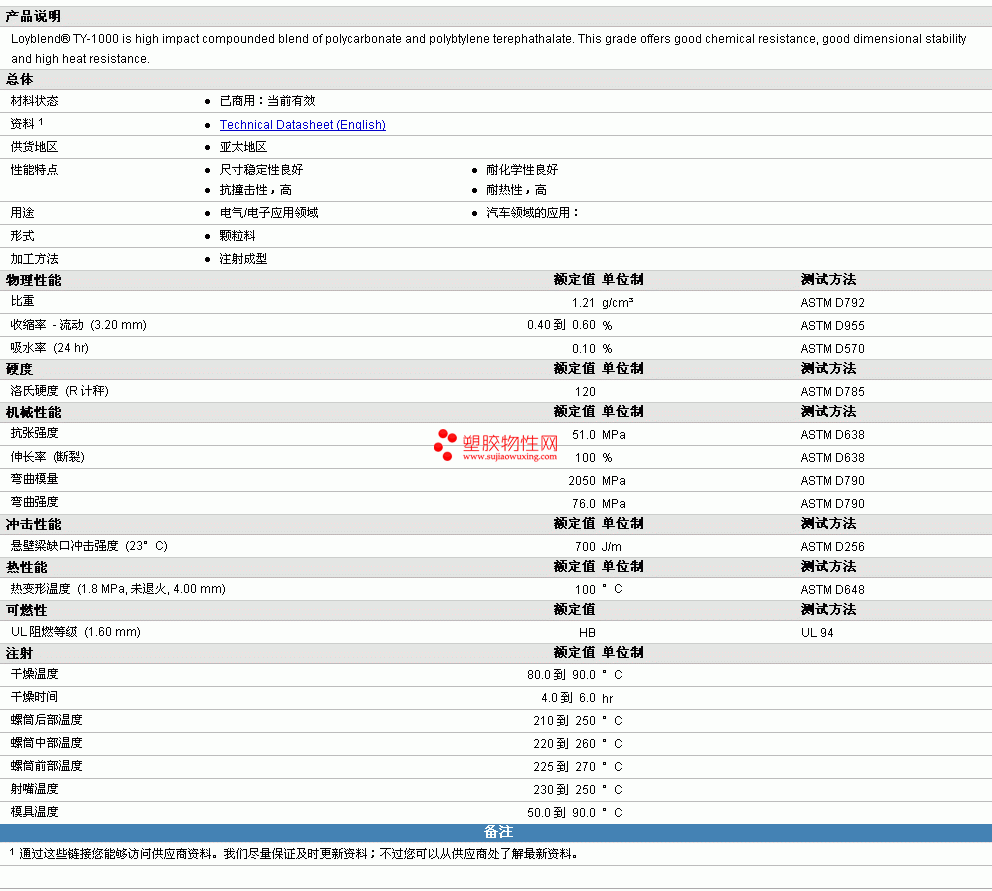Select the UL 阻燃等级 (1.60 mm) row
This screenshot has width=992, height=891.
tap(496, 632)
